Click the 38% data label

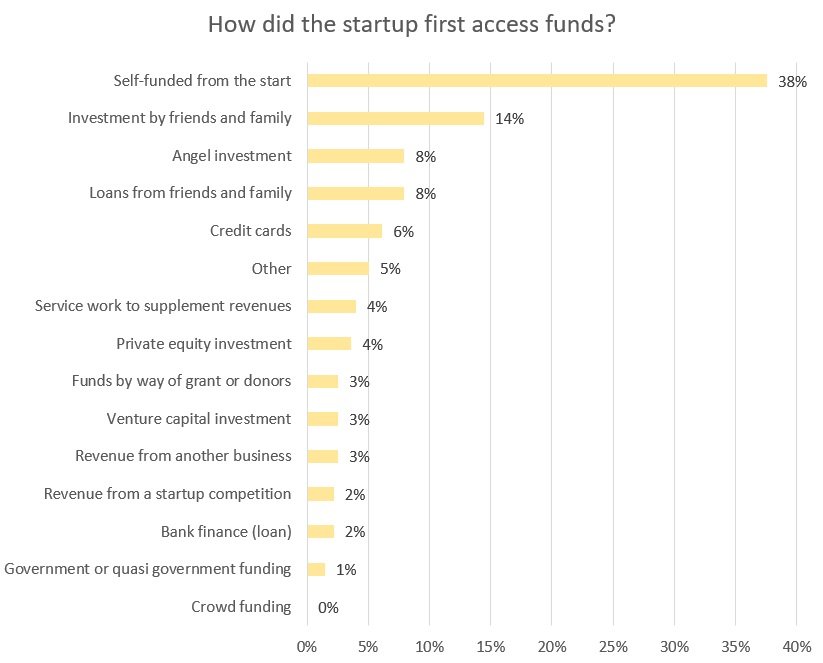point(792,81)
